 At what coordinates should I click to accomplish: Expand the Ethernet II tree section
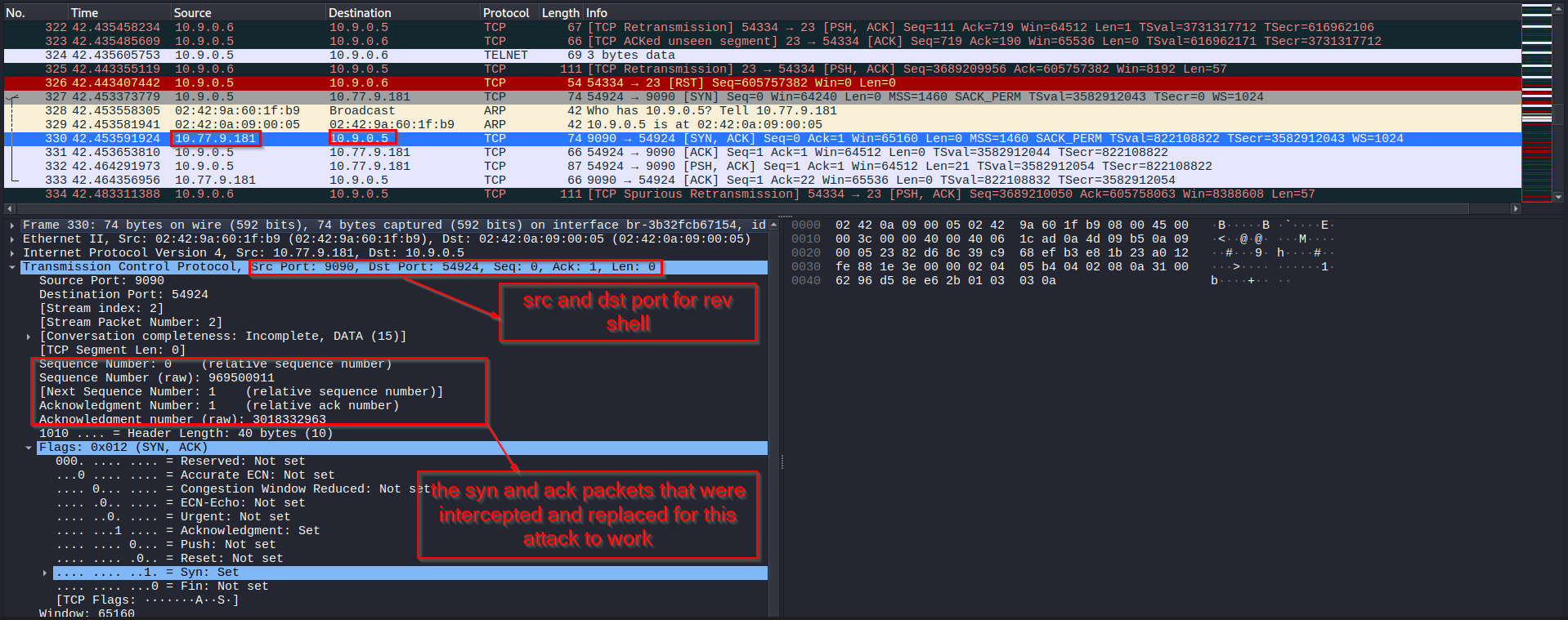pyautogui.click(x=11, y=239)
